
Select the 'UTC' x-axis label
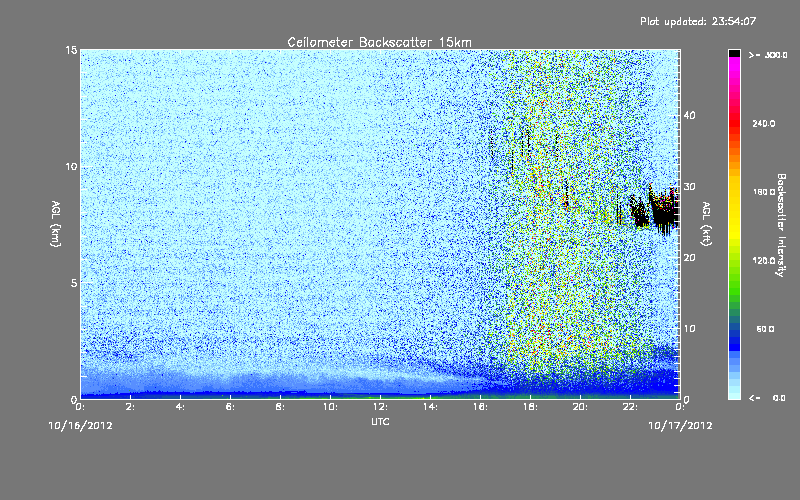(x=380, y=421)
